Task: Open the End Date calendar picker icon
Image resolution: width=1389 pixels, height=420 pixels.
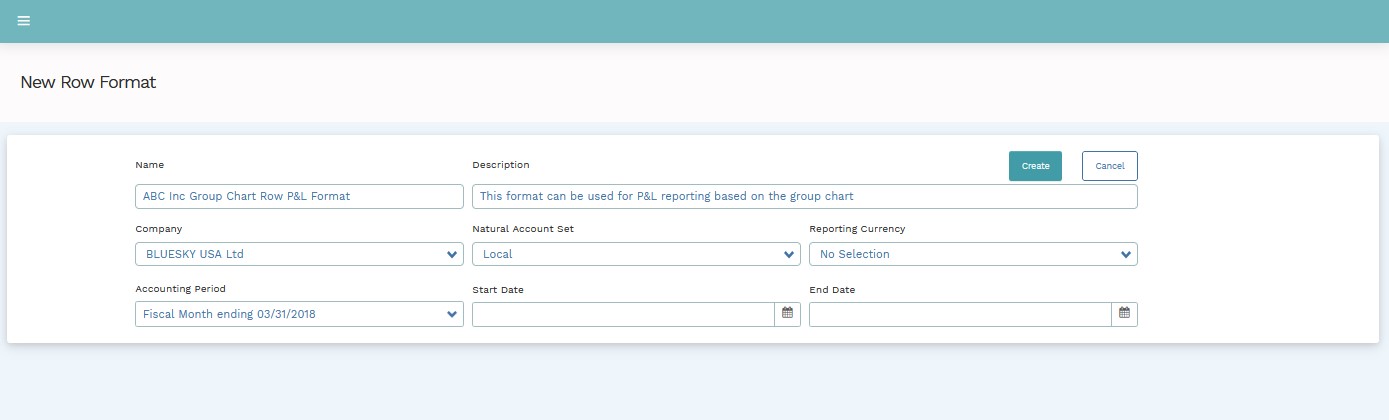Action: [x=1124, y=314]
